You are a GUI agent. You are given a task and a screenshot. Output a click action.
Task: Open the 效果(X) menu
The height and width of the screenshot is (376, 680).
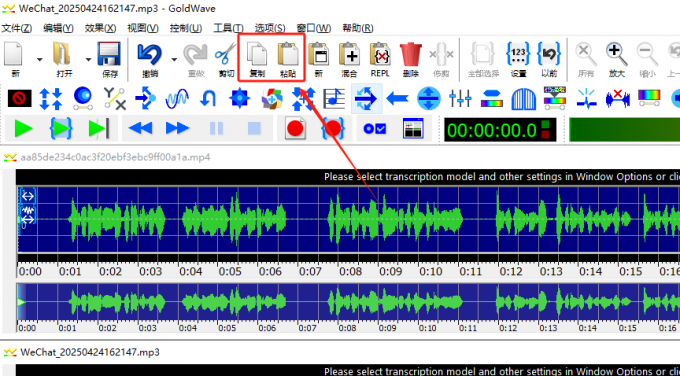101,29
